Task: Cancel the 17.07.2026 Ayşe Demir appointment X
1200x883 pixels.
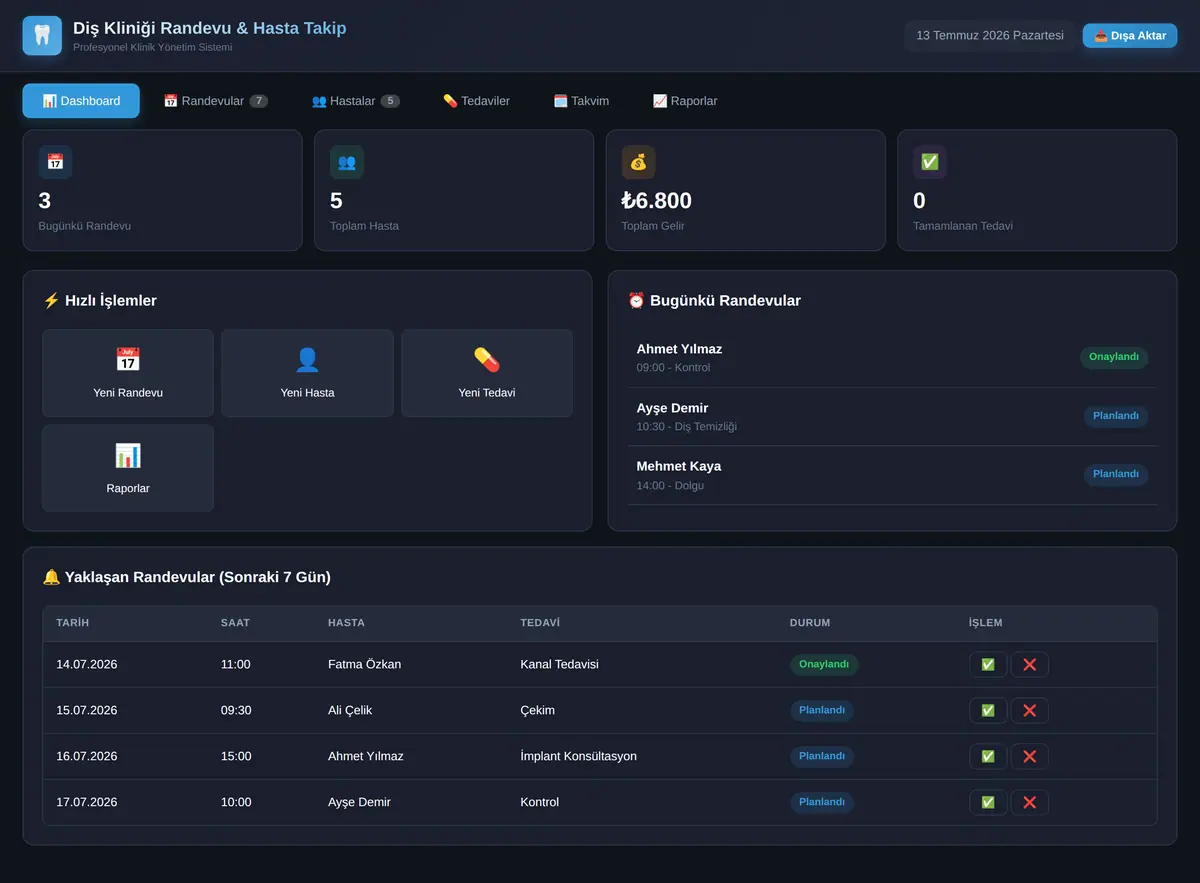Action: point(1029,803)
